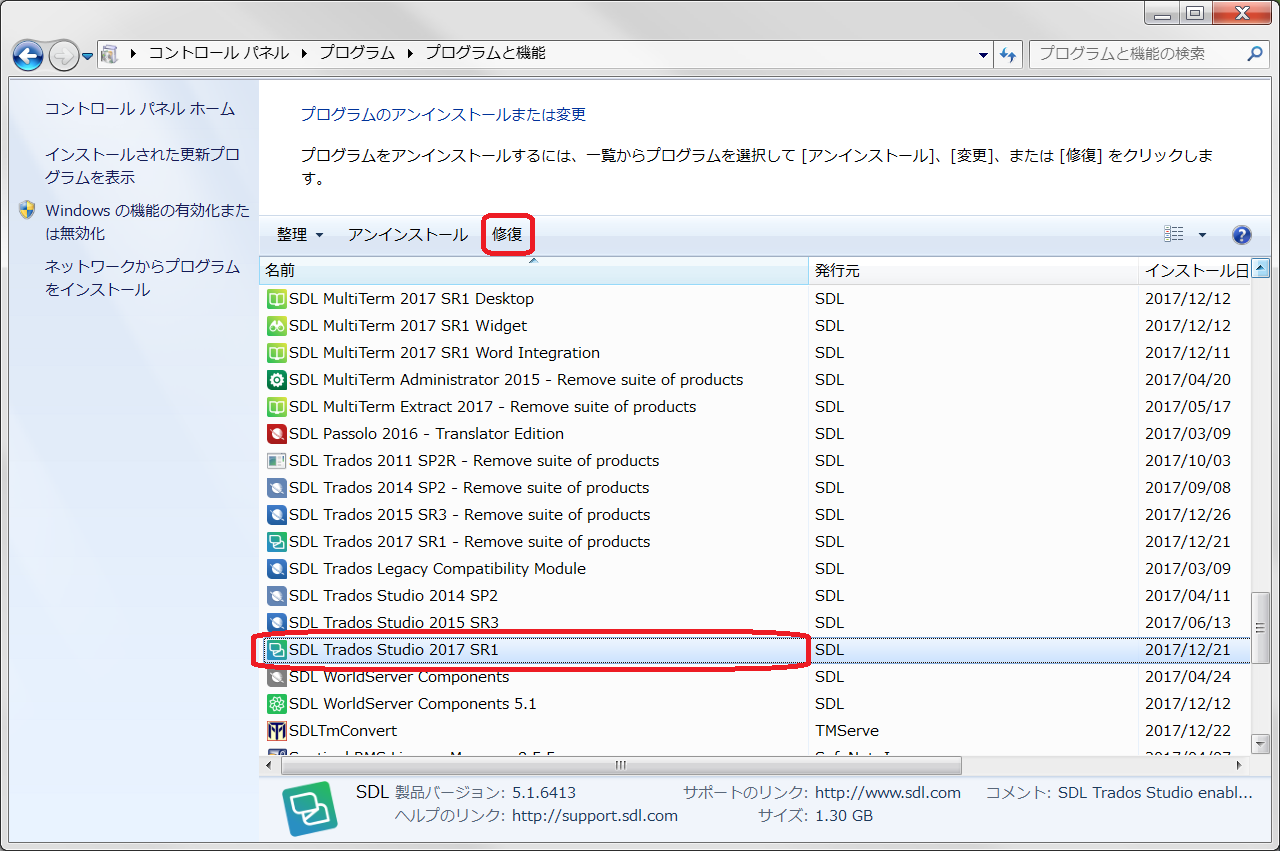Click the 2017/12/26 install date cell

[1188, 515]
